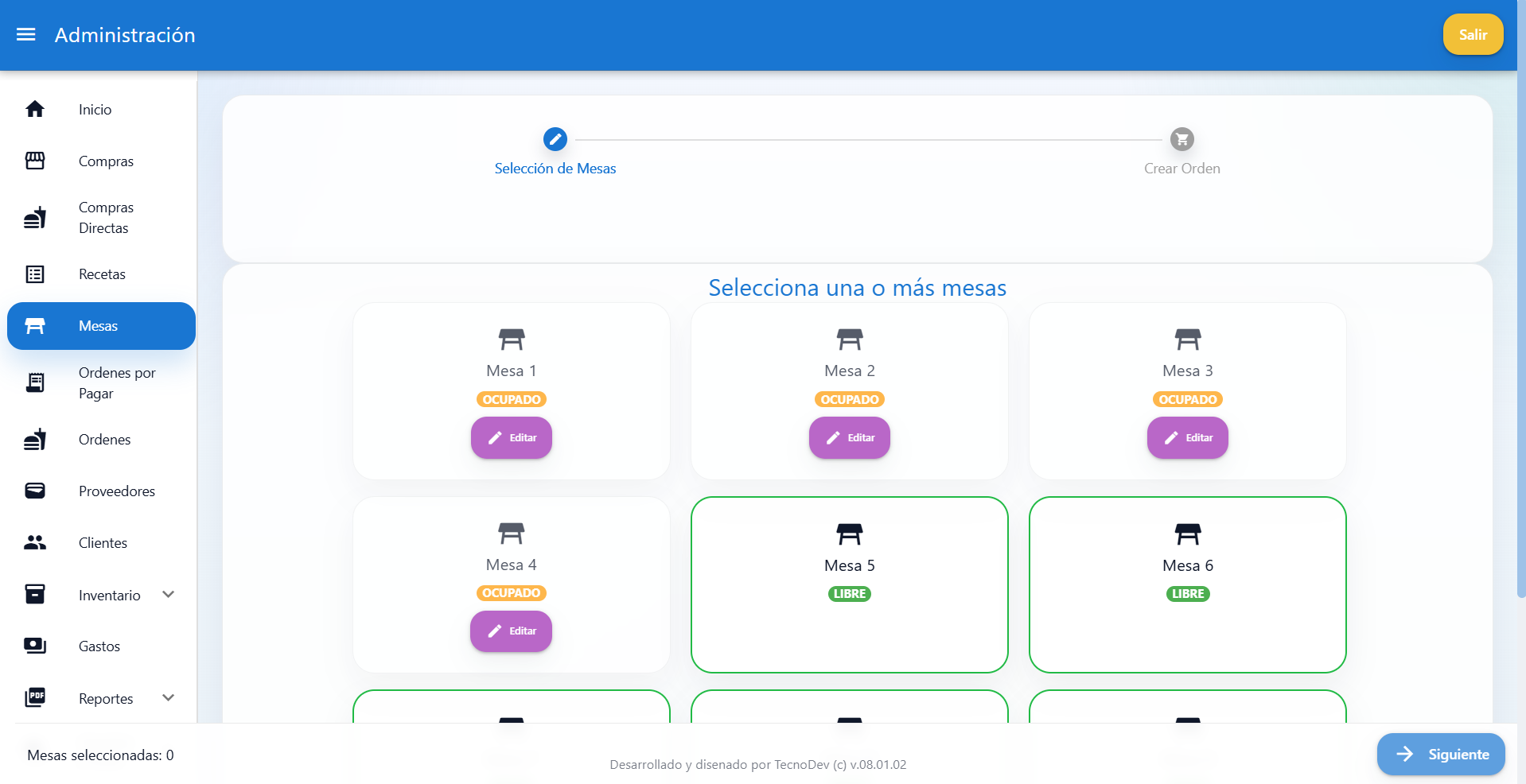
Task: Click the table icon on Mesa 3
Action: [1188, 340]
